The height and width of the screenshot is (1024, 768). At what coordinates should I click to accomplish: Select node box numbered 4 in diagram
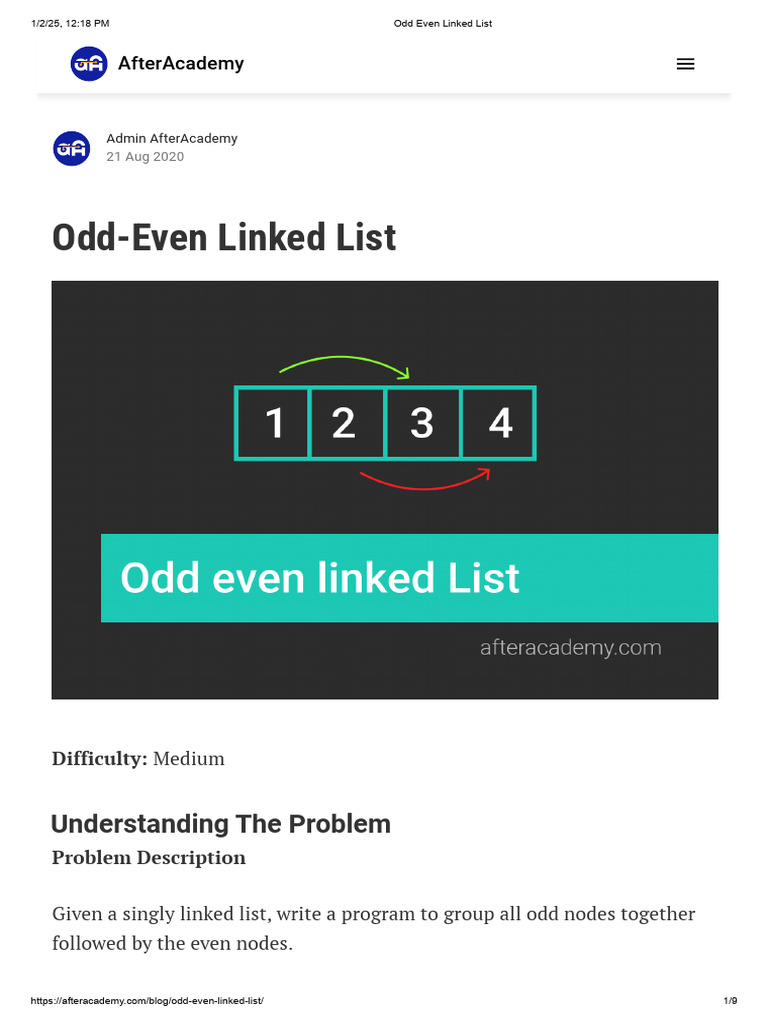point(499,423)
